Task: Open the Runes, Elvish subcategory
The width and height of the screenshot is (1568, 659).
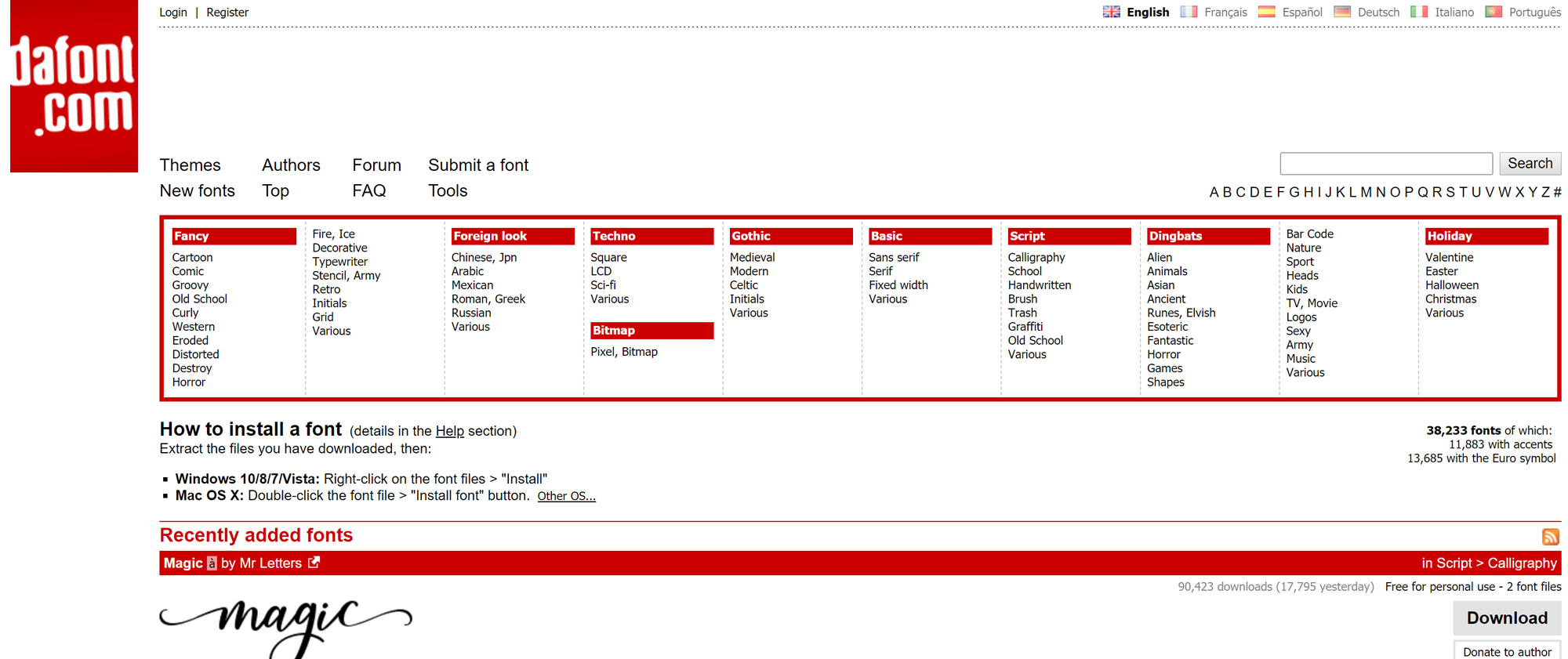Action: click(x=1181, y=313)
